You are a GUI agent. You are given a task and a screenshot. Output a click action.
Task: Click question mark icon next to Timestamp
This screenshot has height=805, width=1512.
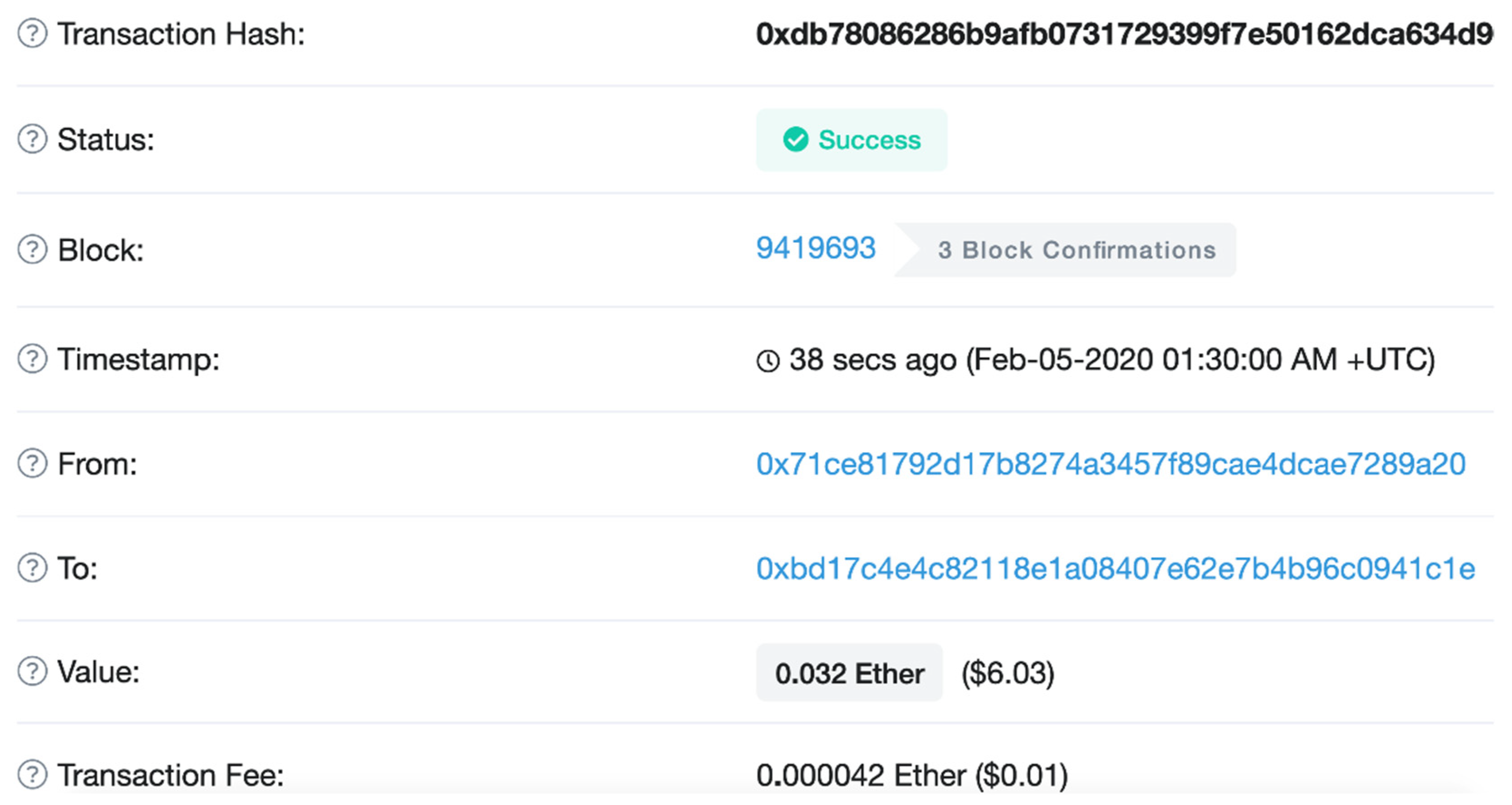coord(32,359)
